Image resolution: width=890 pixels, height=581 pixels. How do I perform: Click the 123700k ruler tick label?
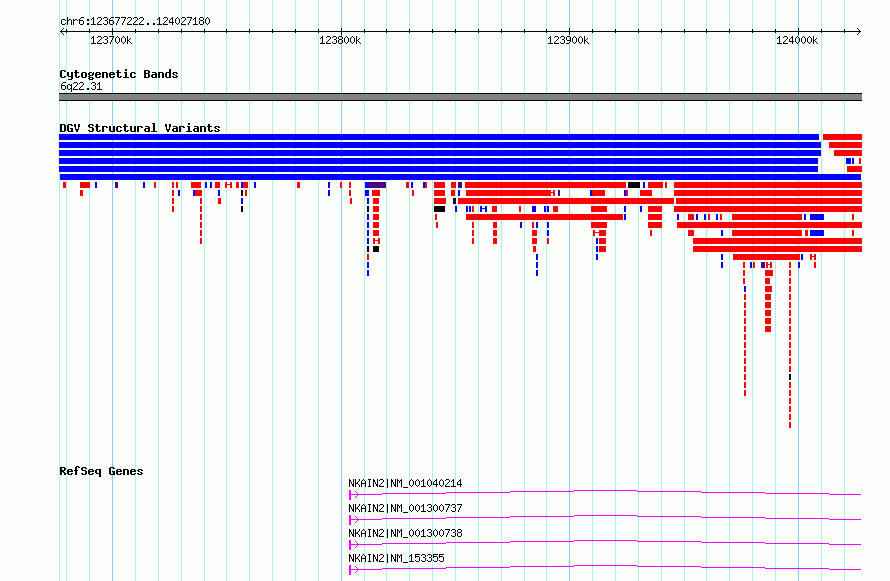click(x=111, y=40)
